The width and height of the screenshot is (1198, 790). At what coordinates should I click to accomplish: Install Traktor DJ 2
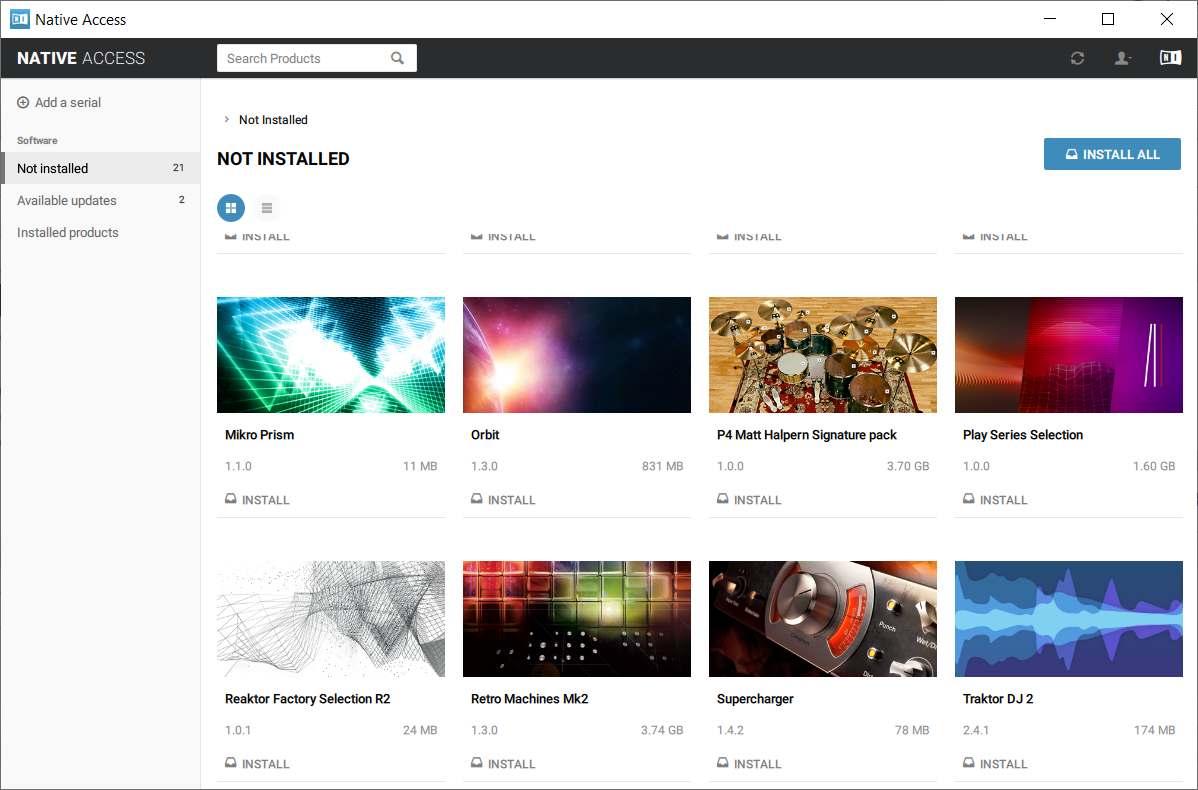point(996,763)
